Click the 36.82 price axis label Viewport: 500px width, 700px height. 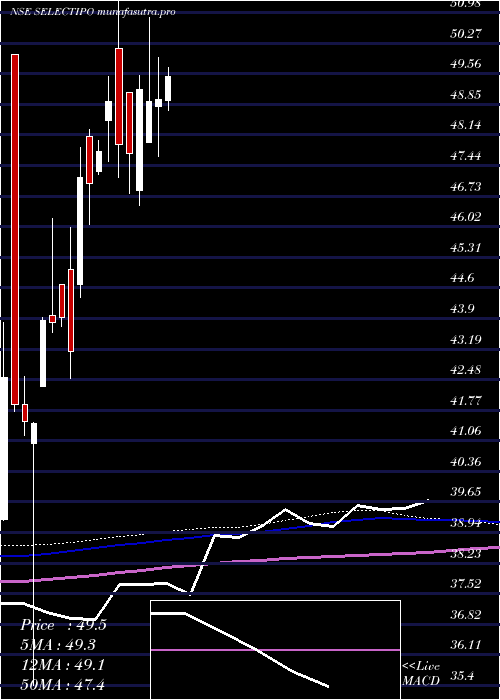(466, 615)
